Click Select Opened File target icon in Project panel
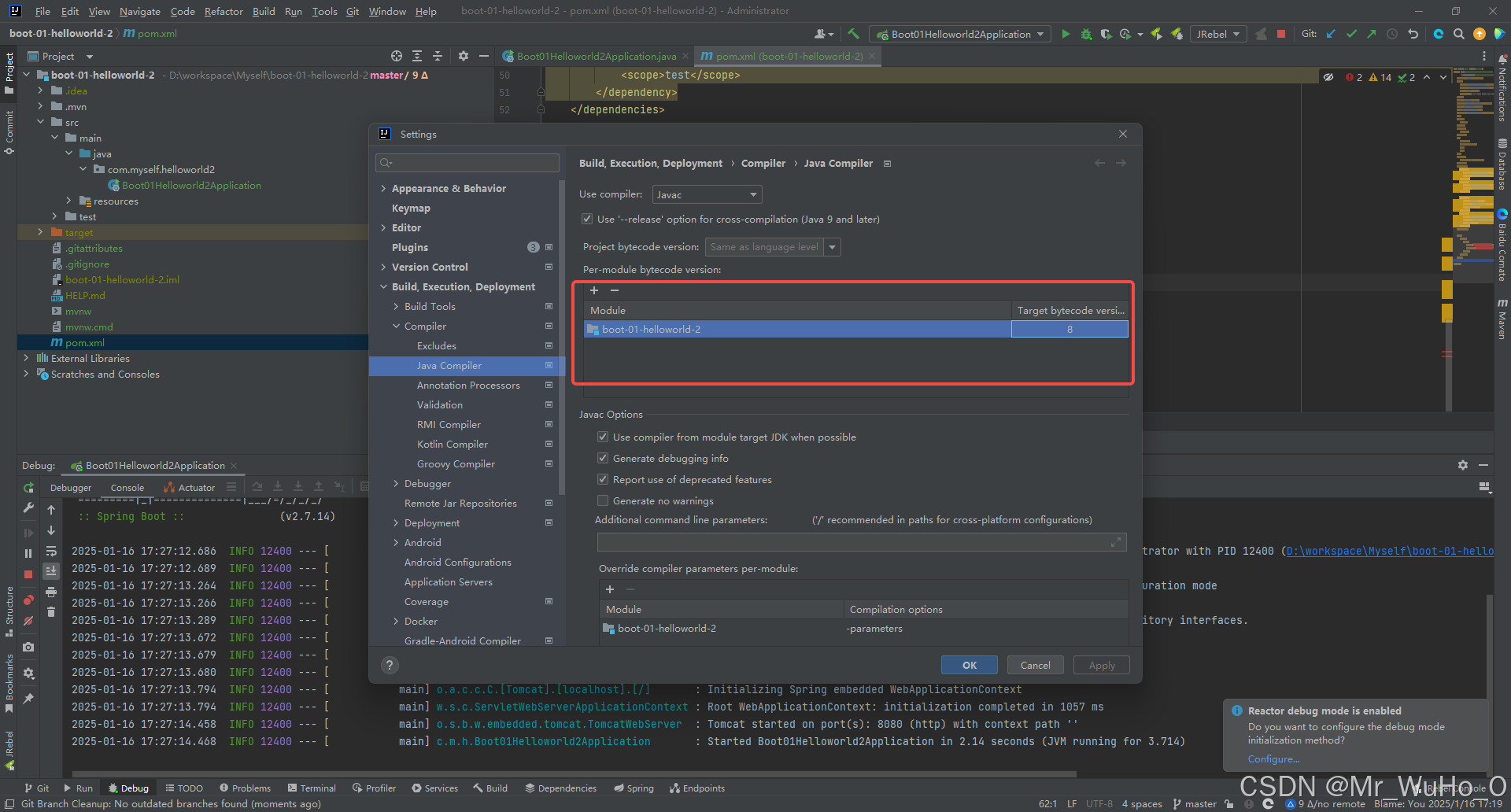Viewport: 1511px width, 812px height. [x=397, y=56]
